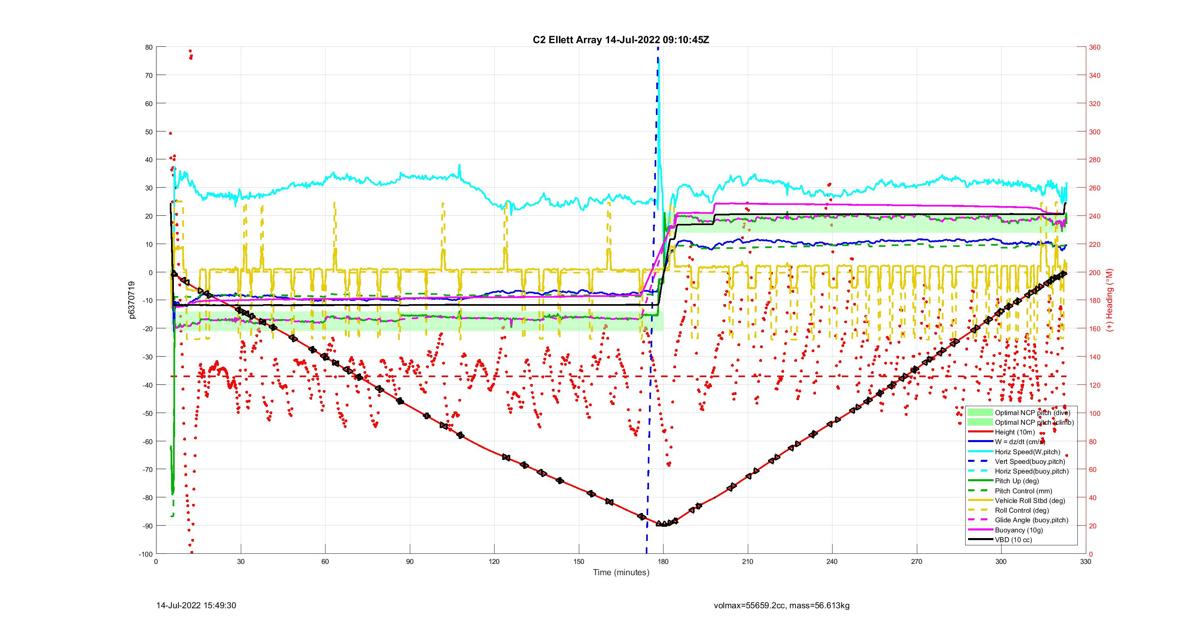The width and height of the screenshot is (1200, 622).
Task: Click the x-axis tick label '120'
Action: point(495,562)
